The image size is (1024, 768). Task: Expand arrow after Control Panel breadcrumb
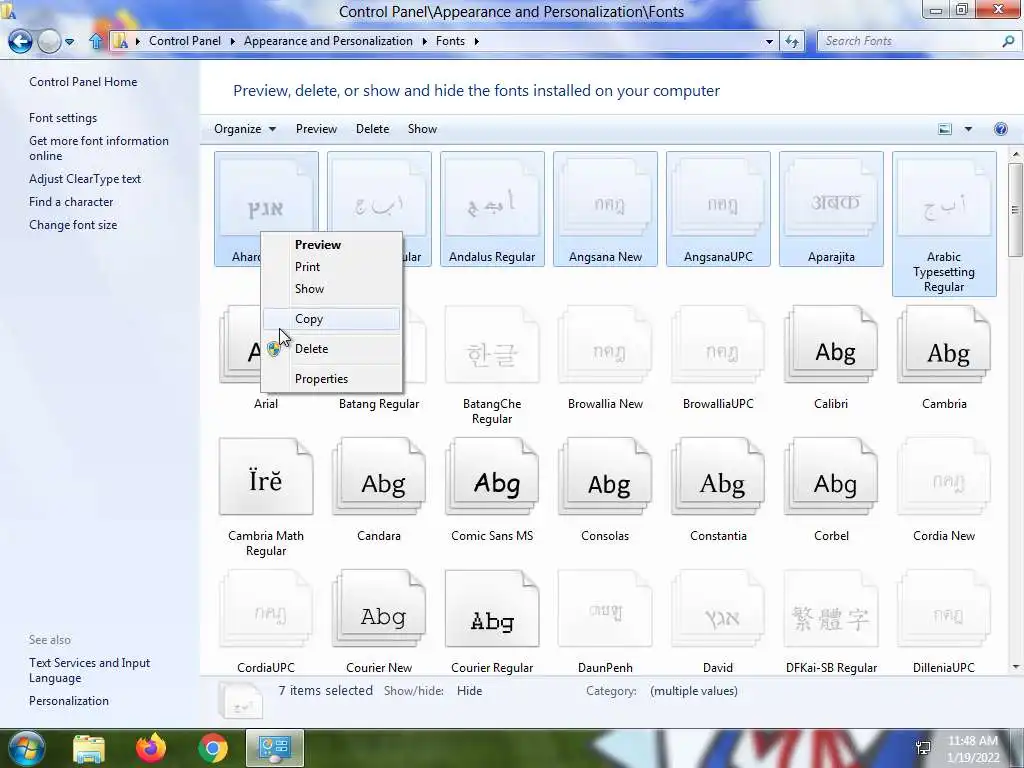point(232,41)
